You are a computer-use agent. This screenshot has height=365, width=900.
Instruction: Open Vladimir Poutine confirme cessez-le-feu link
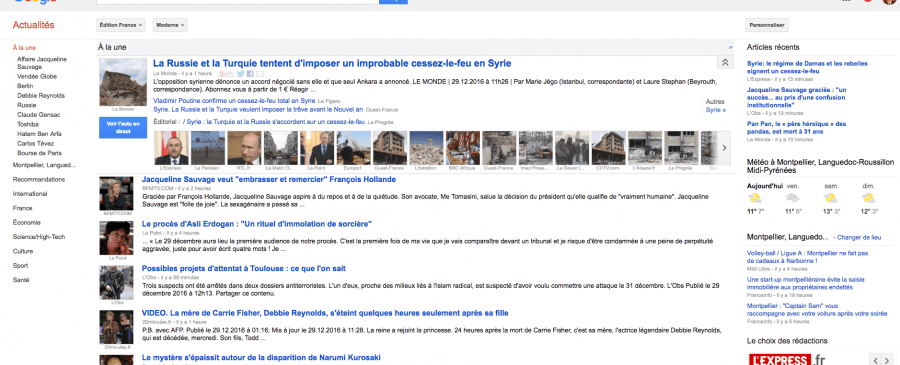(x=235, y=100)
